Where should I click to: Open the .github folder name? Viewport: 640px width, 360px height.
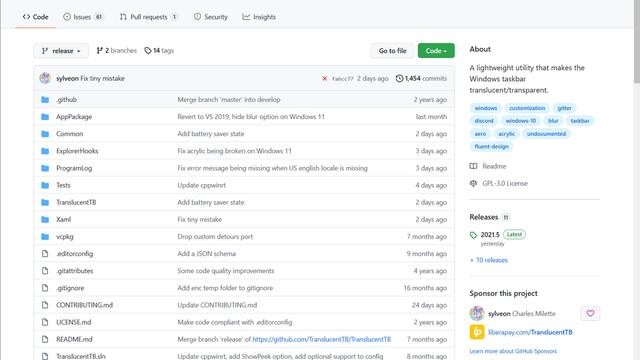[x=67, y=100]
